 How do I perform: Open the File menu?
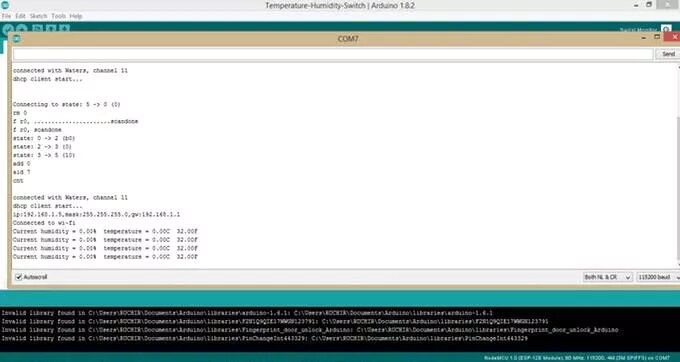tap(6, 16)
